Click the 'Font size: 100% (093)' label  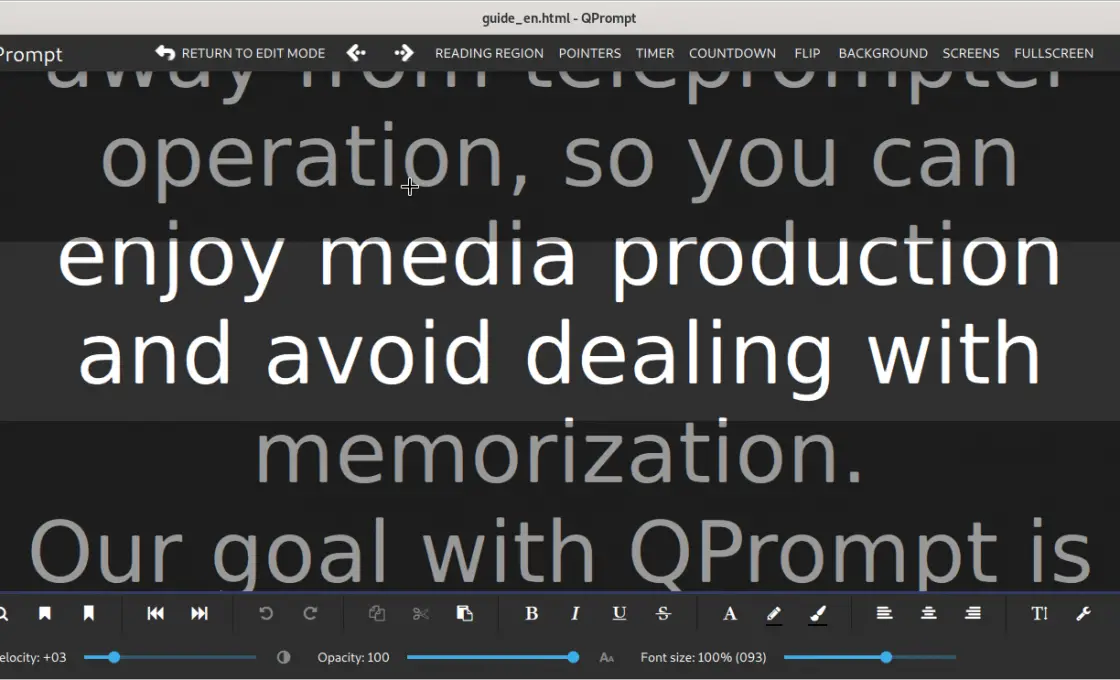(704, 657)
